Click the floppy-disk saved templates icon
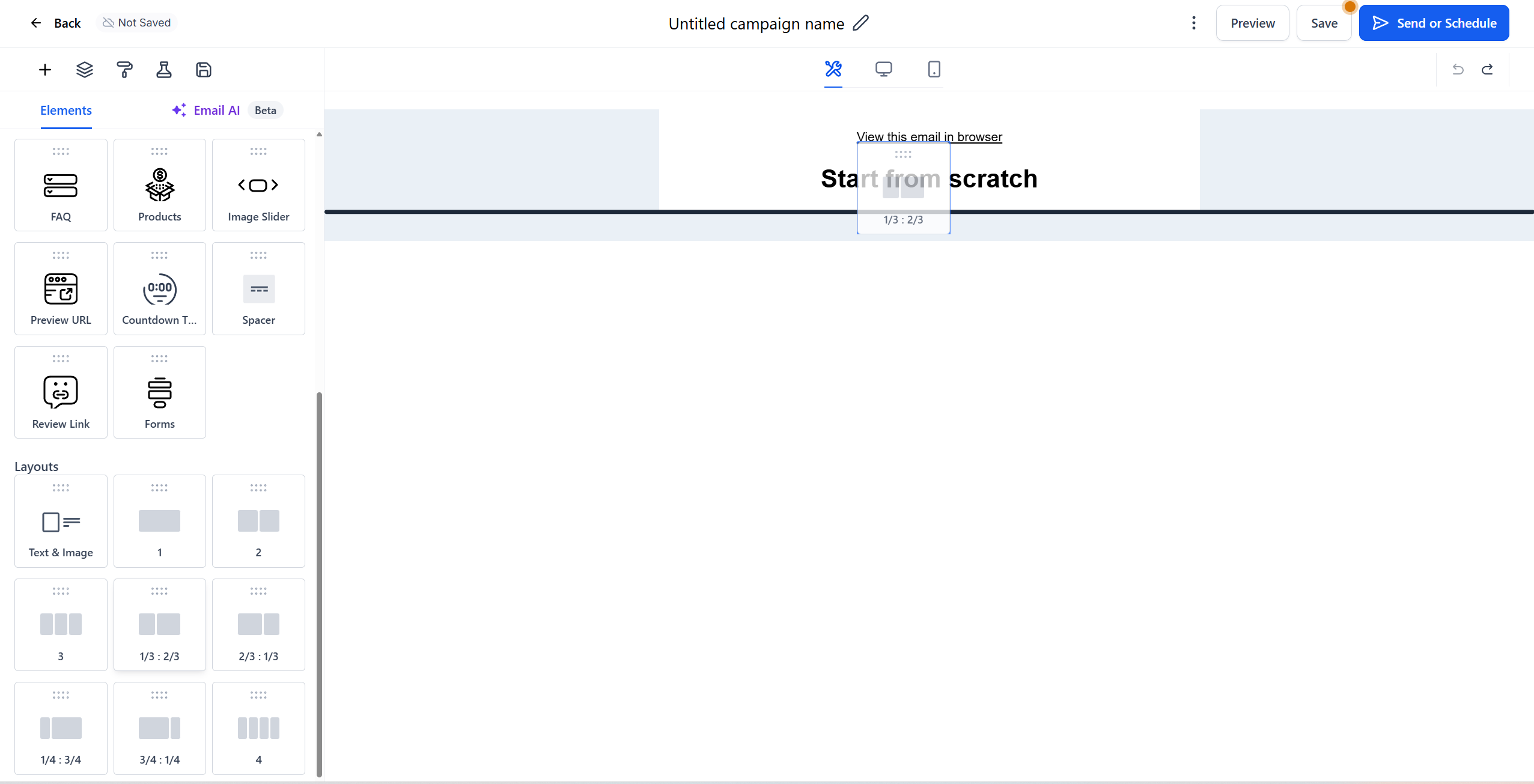 point(204,70)
